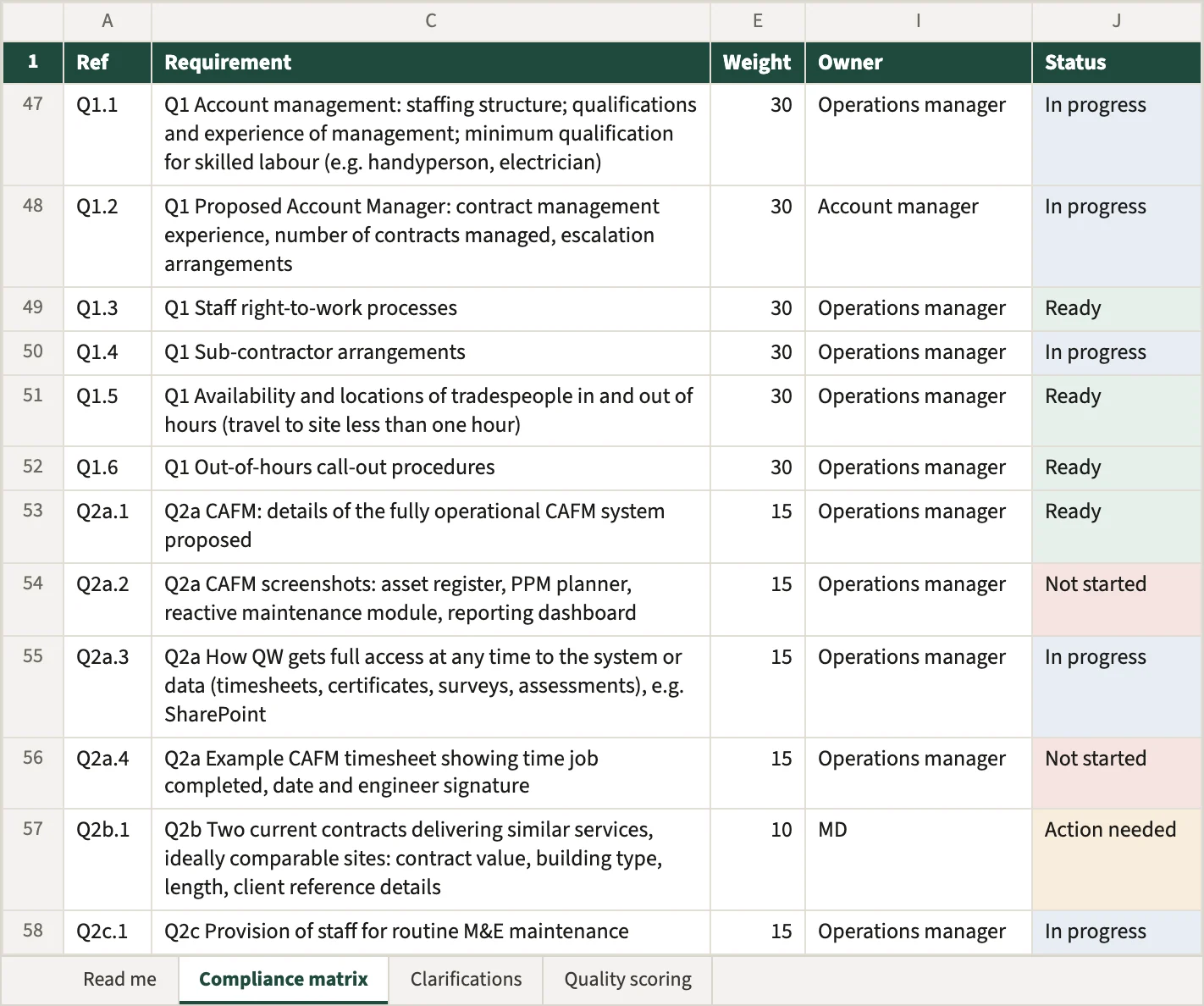1204x1006 pixels.
Task: Select the Not started status for Q2a.4
Action: click(1117, 773)
